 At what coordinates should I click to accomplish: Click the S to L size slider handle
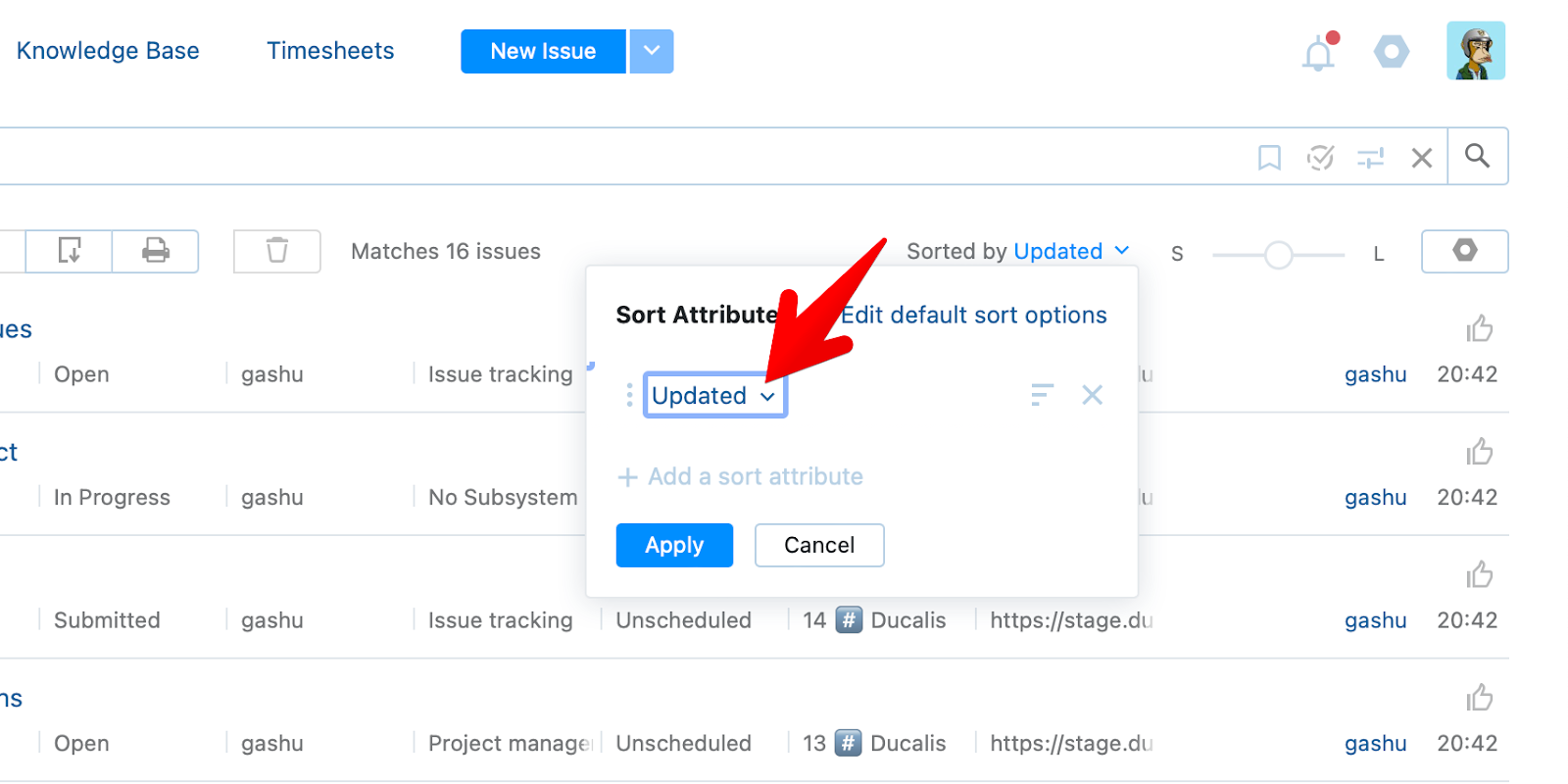click(1278, 255)
